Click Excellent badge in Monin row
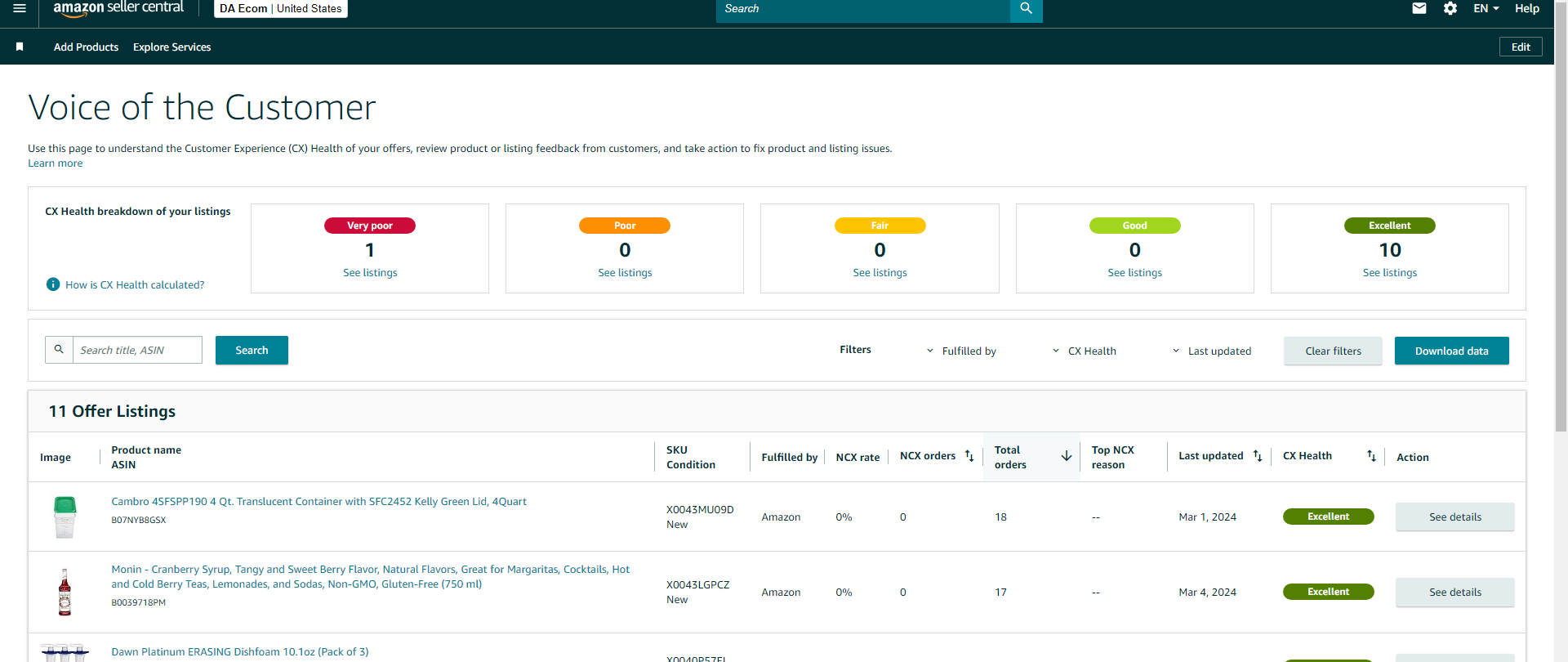The height and width of the screenshot is (662, 1568). coord(1328,592)
